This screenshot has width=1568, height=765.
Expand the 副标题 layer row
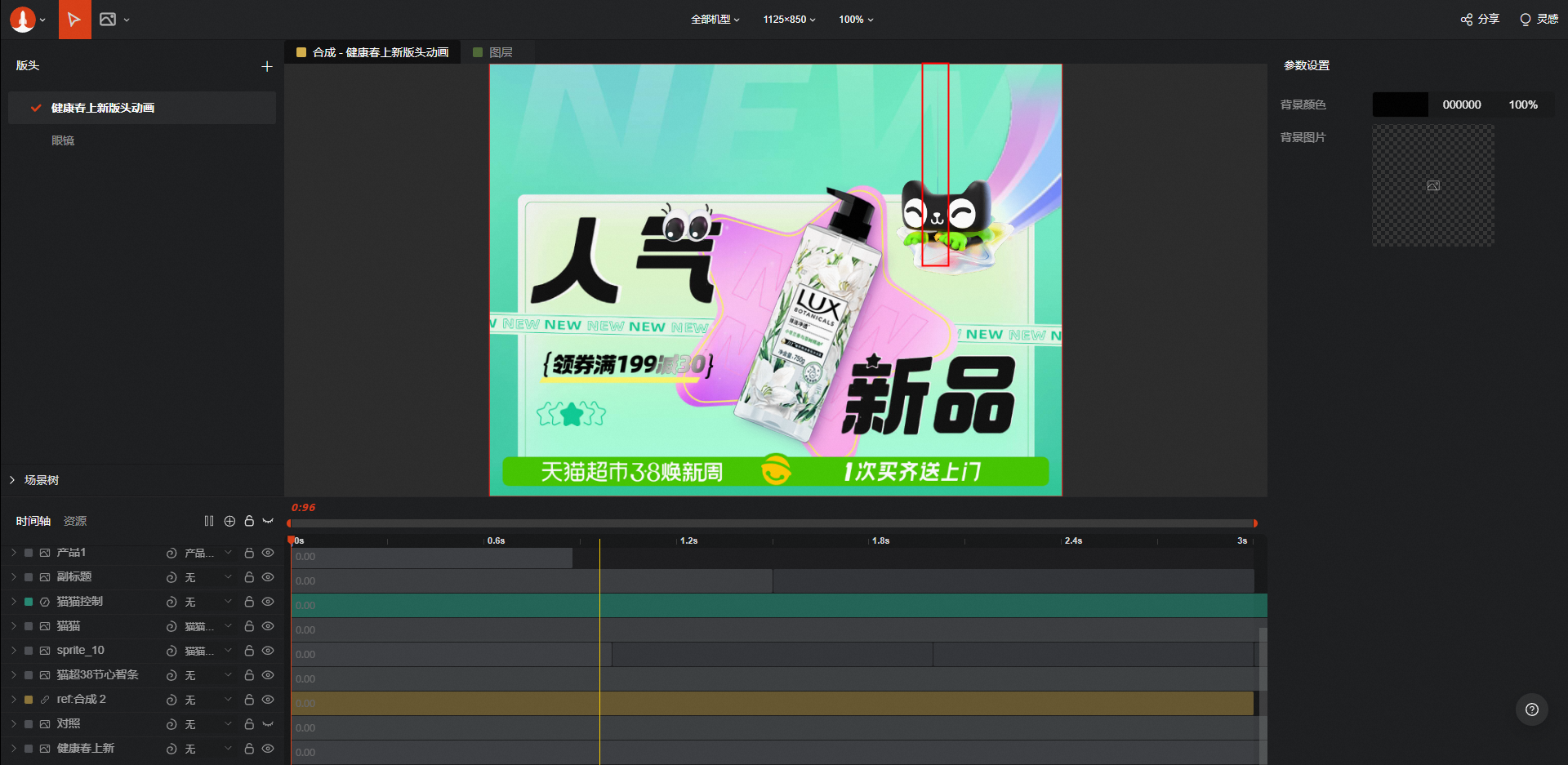click(x=13, y=577)
